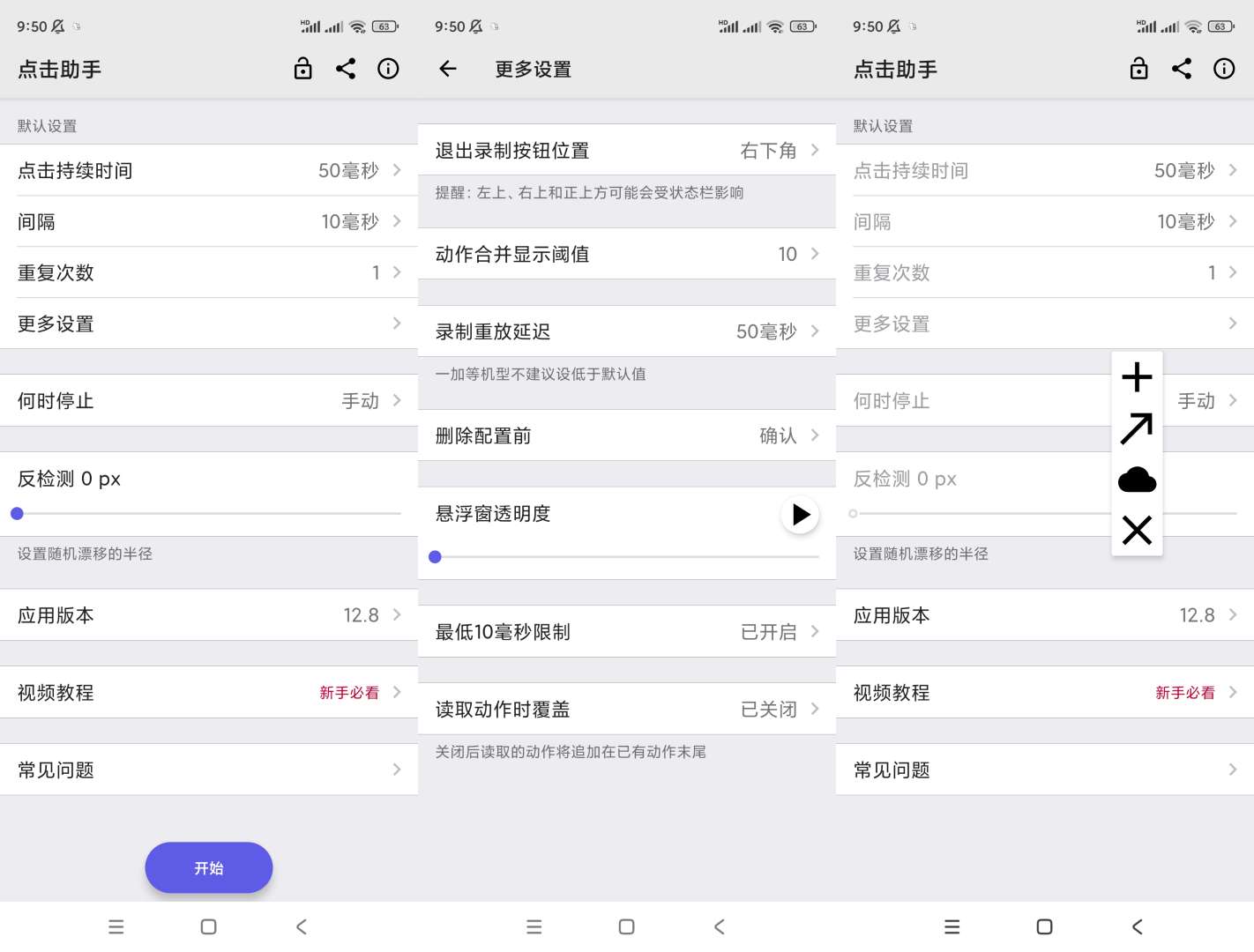Start clicking with the 开始 button
1254x952 pixels.
coord(209,867)
